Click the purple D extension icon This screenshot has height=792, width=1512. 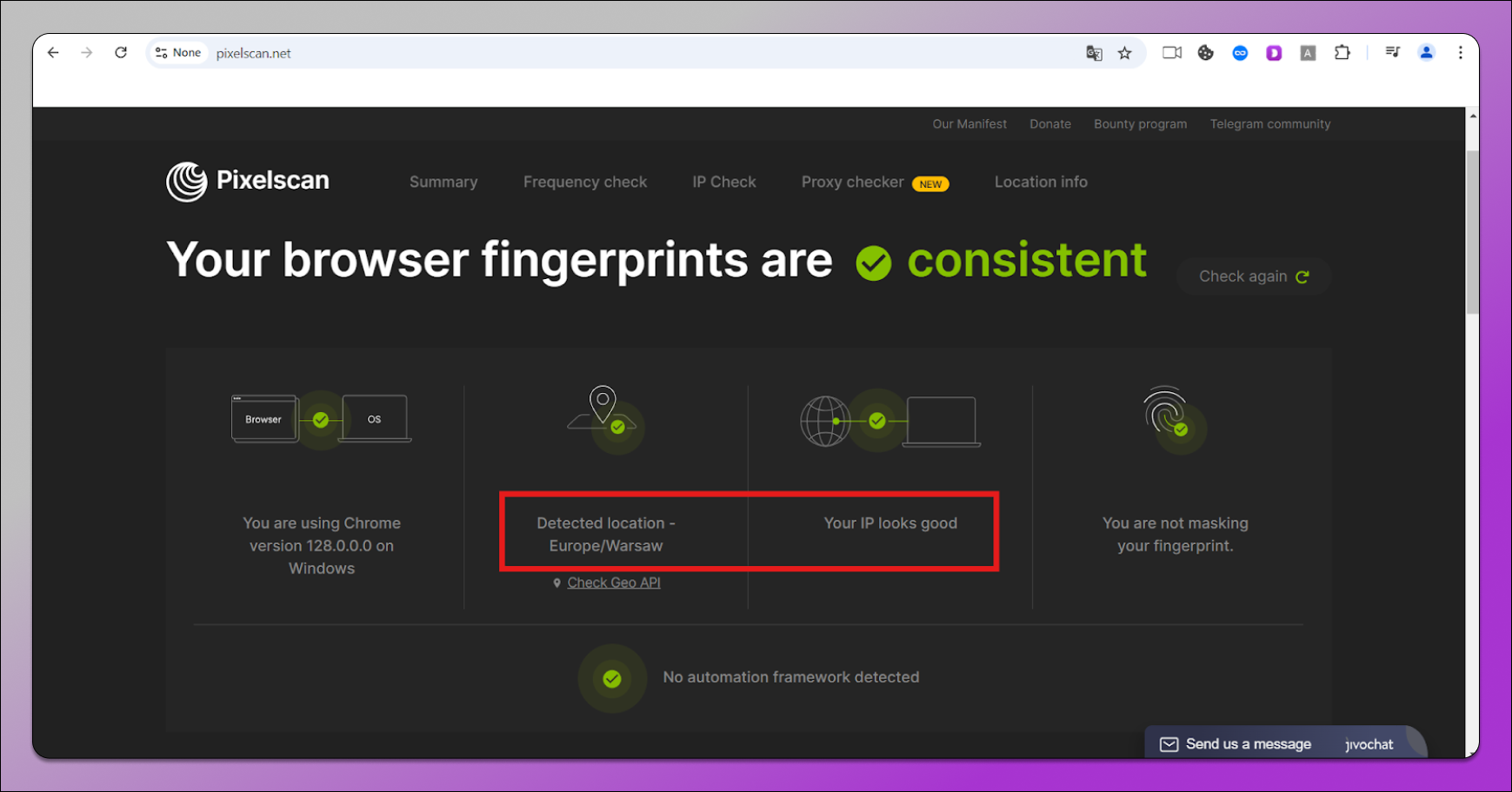(1274, 53)
